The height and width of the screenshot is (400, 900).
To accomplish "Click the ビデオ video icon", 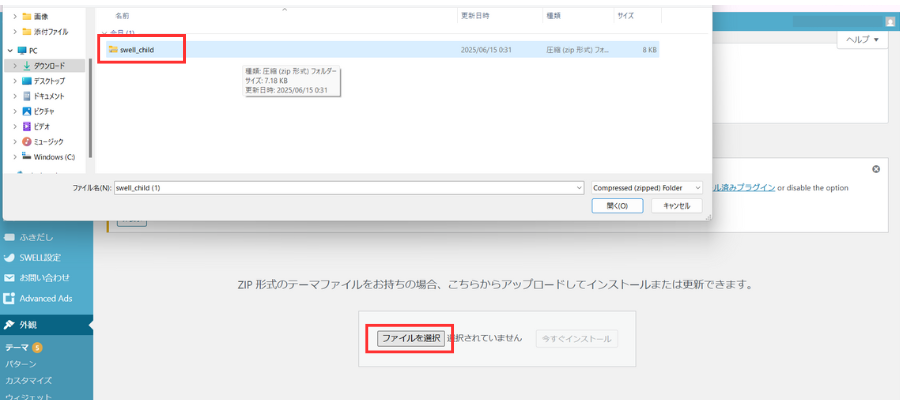I will coord(26,126).
